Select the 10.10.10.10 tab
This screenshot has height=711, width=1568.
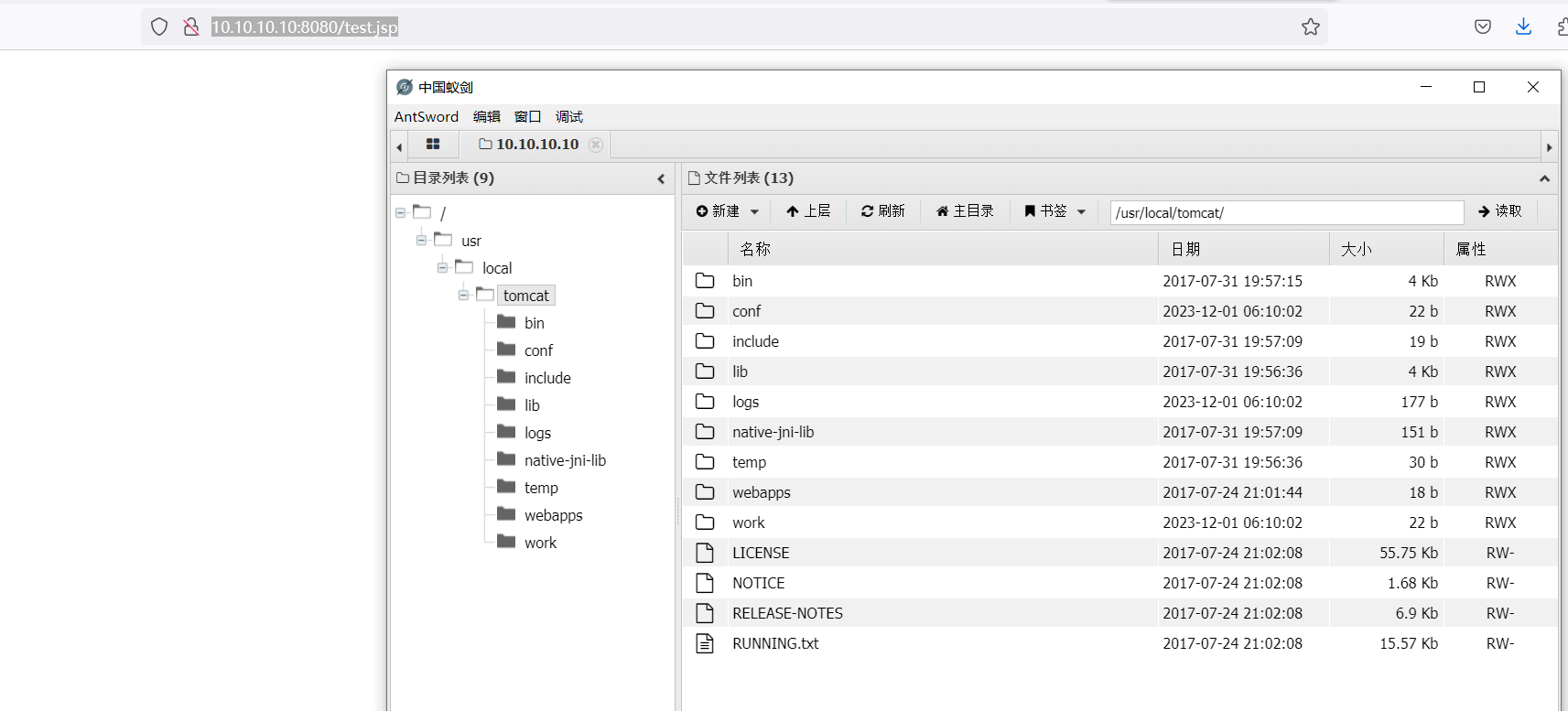529,144
